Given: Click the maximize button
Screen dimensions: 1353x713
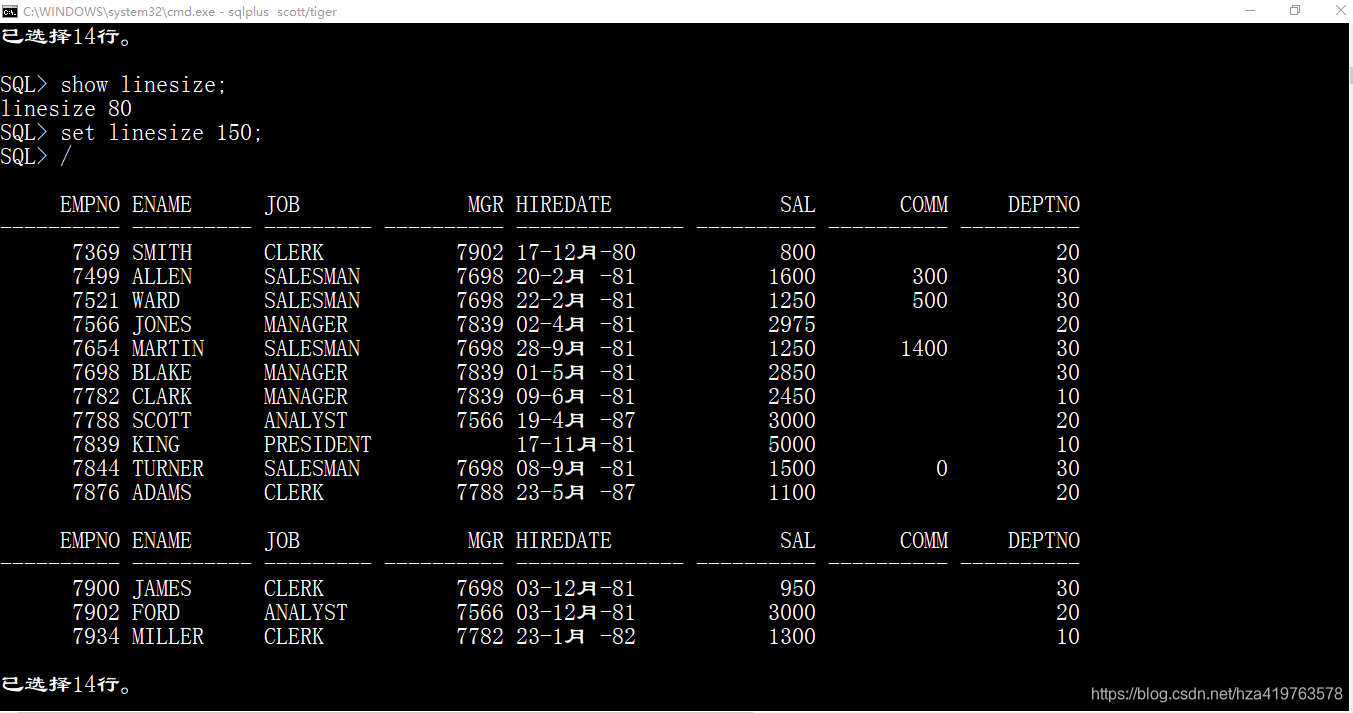Looking at the screenshot, I should [1295, 10].
